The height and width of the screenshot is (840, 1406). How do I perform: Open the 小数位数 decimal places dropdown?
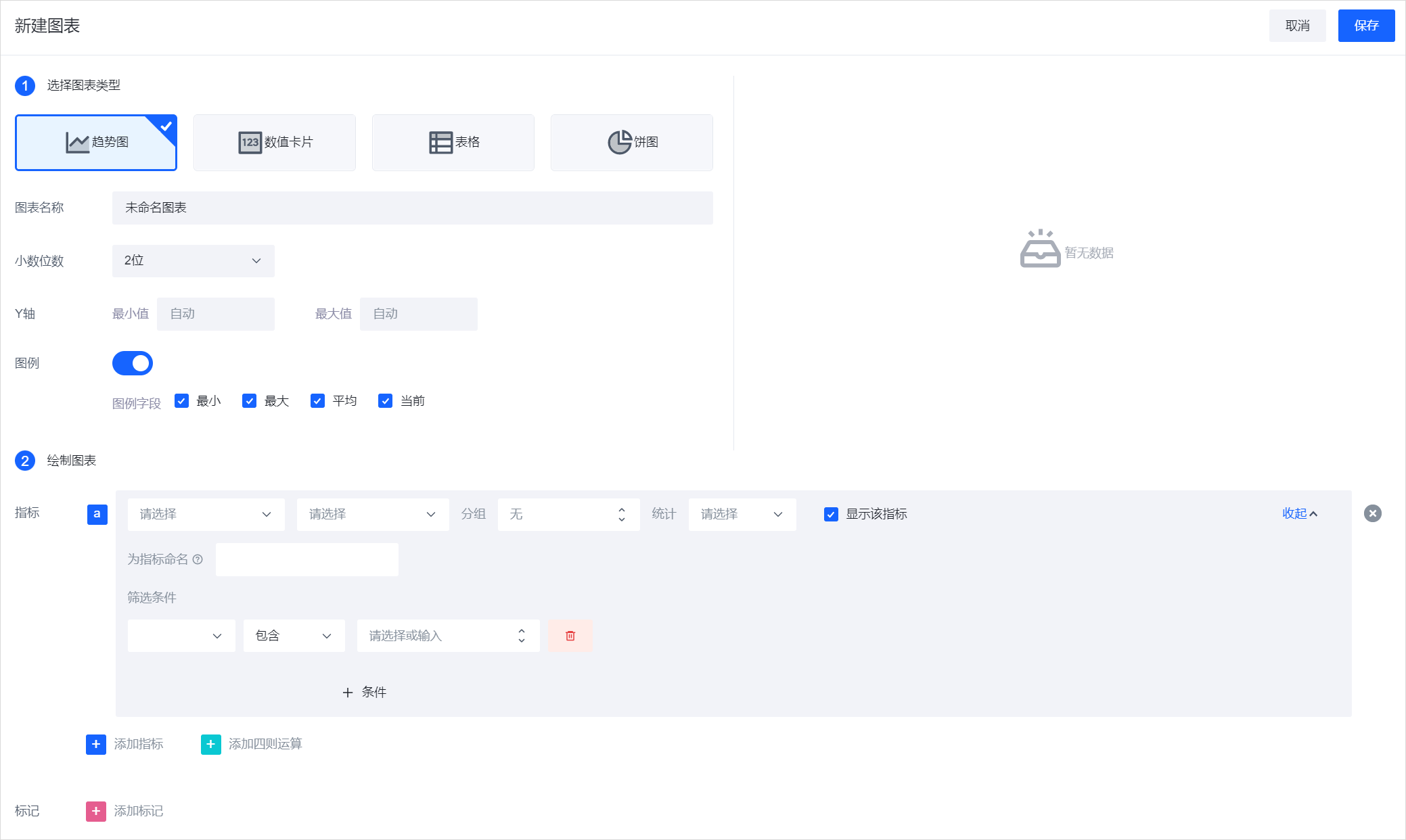coord(194,261)
